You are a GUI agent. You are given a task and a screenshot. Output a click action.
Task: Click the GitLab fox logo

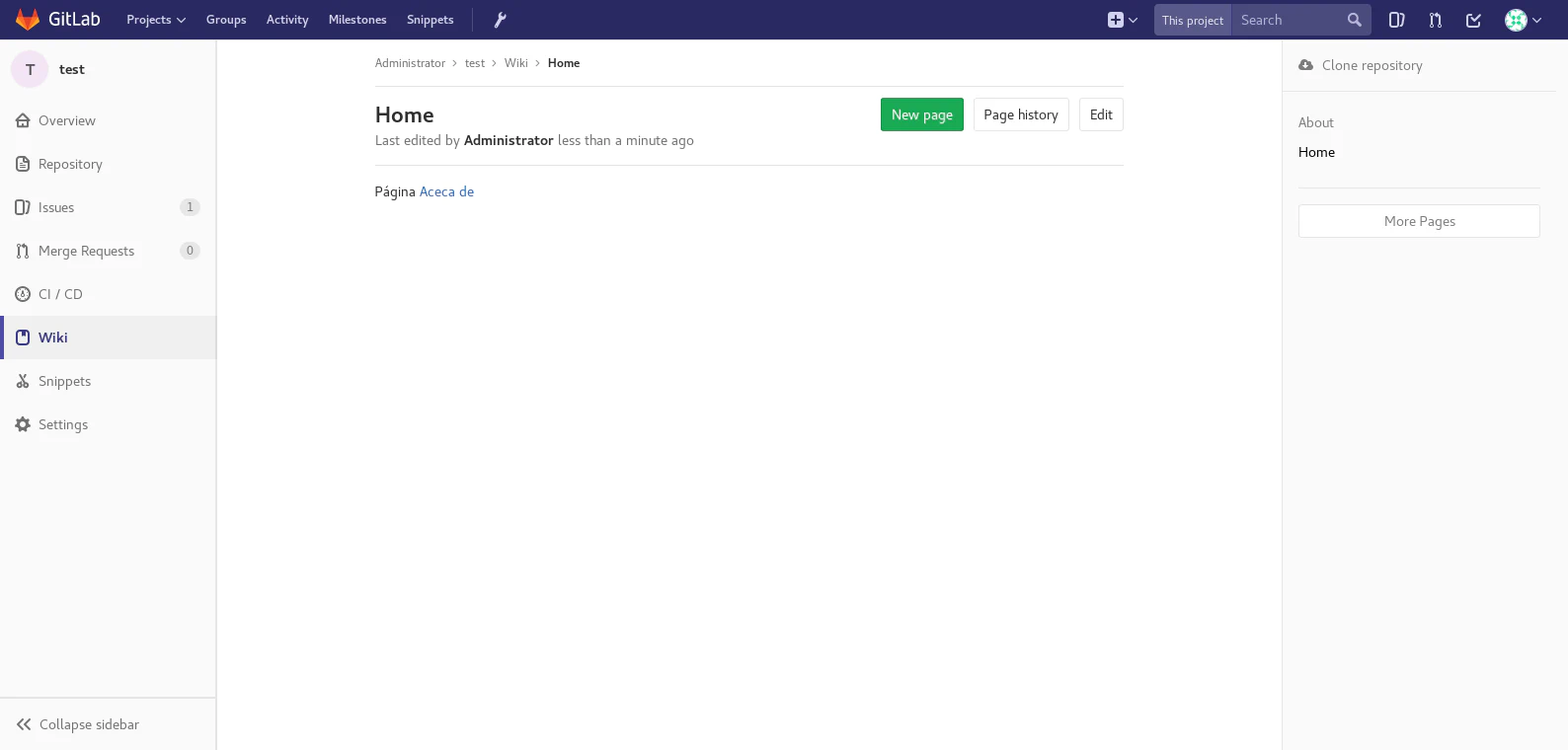28,20
